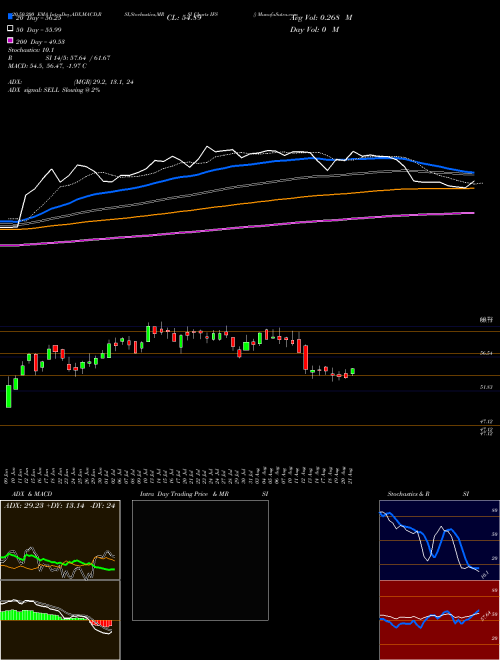Click the MunafaSutra.com watermark link

[x=272, y=14]
